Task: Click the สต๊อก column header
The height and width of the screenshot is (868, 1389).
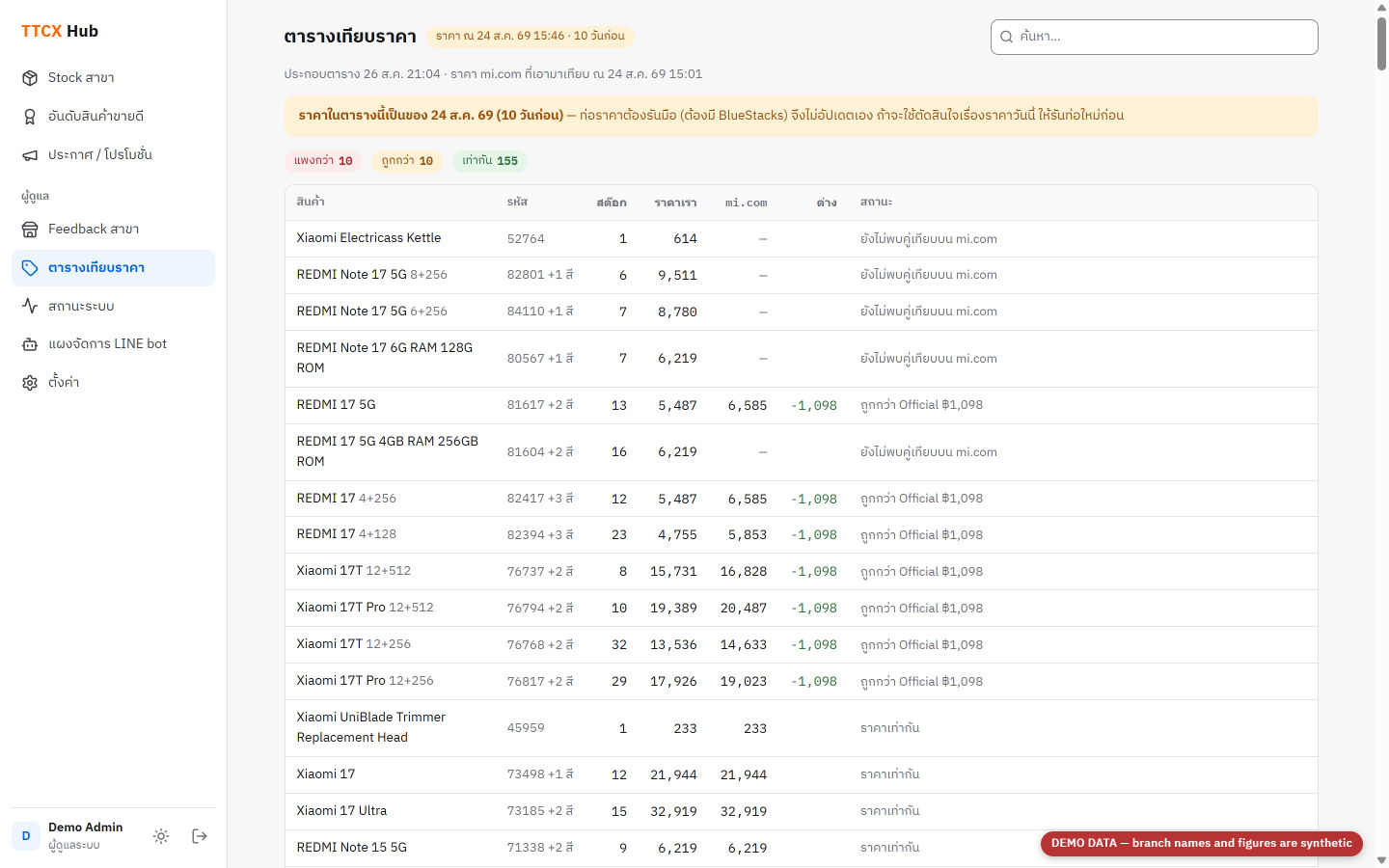Action: (x=612, y=203)
